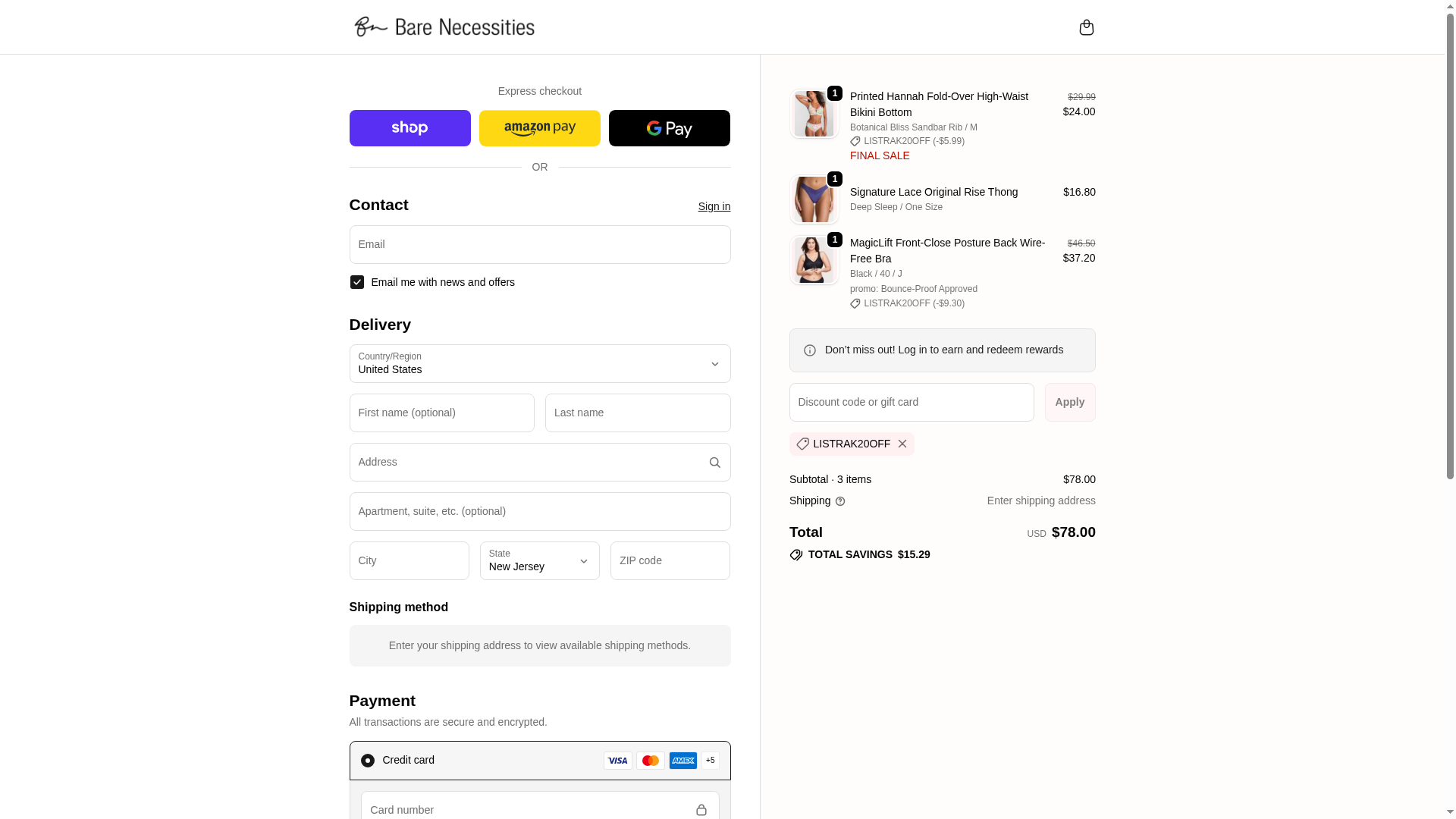Choose Amazon Pay express checkout
1456x819 pixels.
(539, 128)
